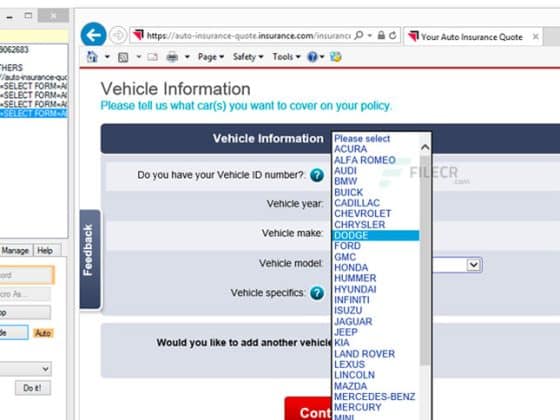Select the Your Auto Insurance Quote tab
Viewport: 560px width, 420px height.
(471, 36)
